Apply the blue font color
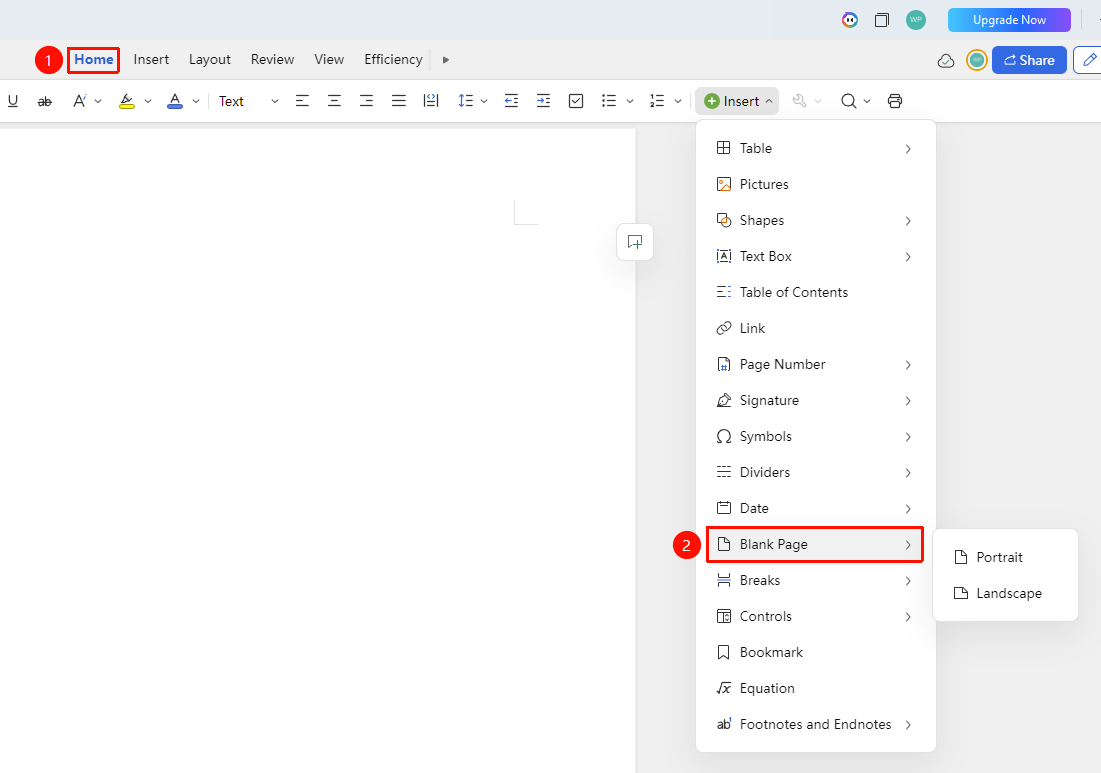1101x773 pixels. click(x=175, y=101)
